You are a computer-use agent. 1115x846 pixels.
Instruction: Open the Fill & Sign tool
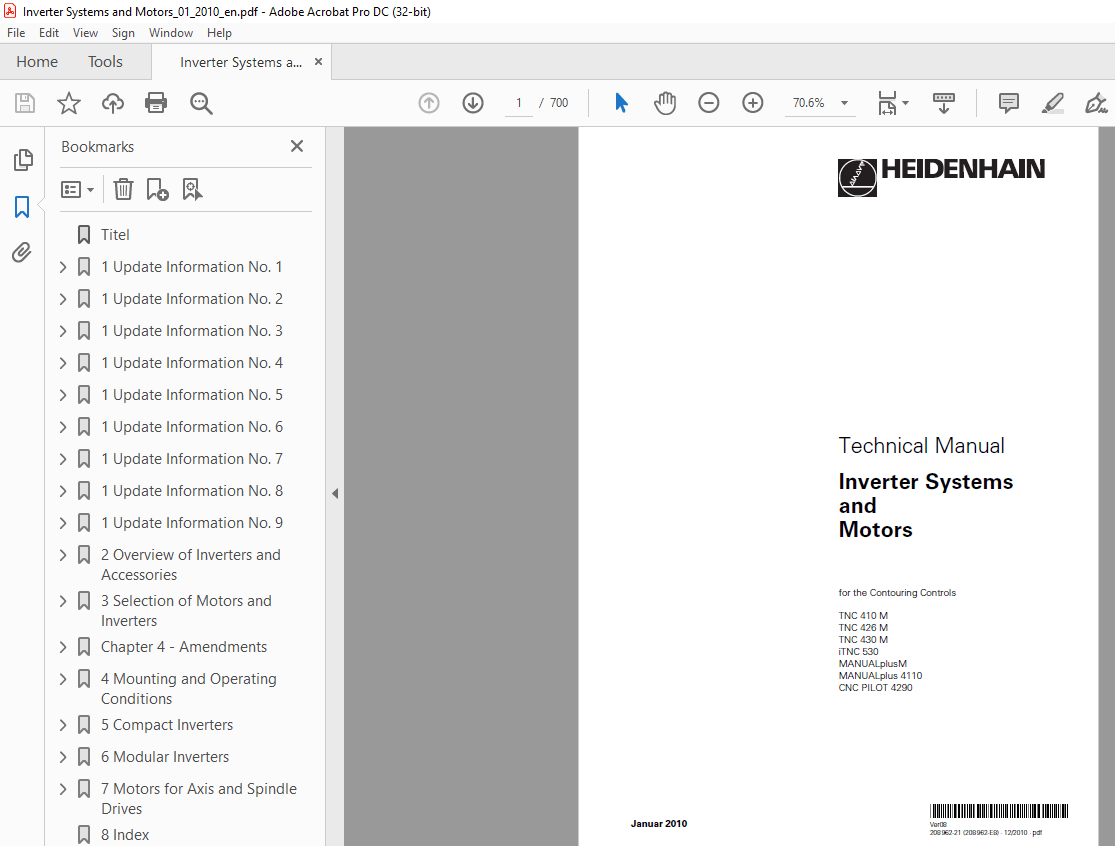tap(1096, 103)
